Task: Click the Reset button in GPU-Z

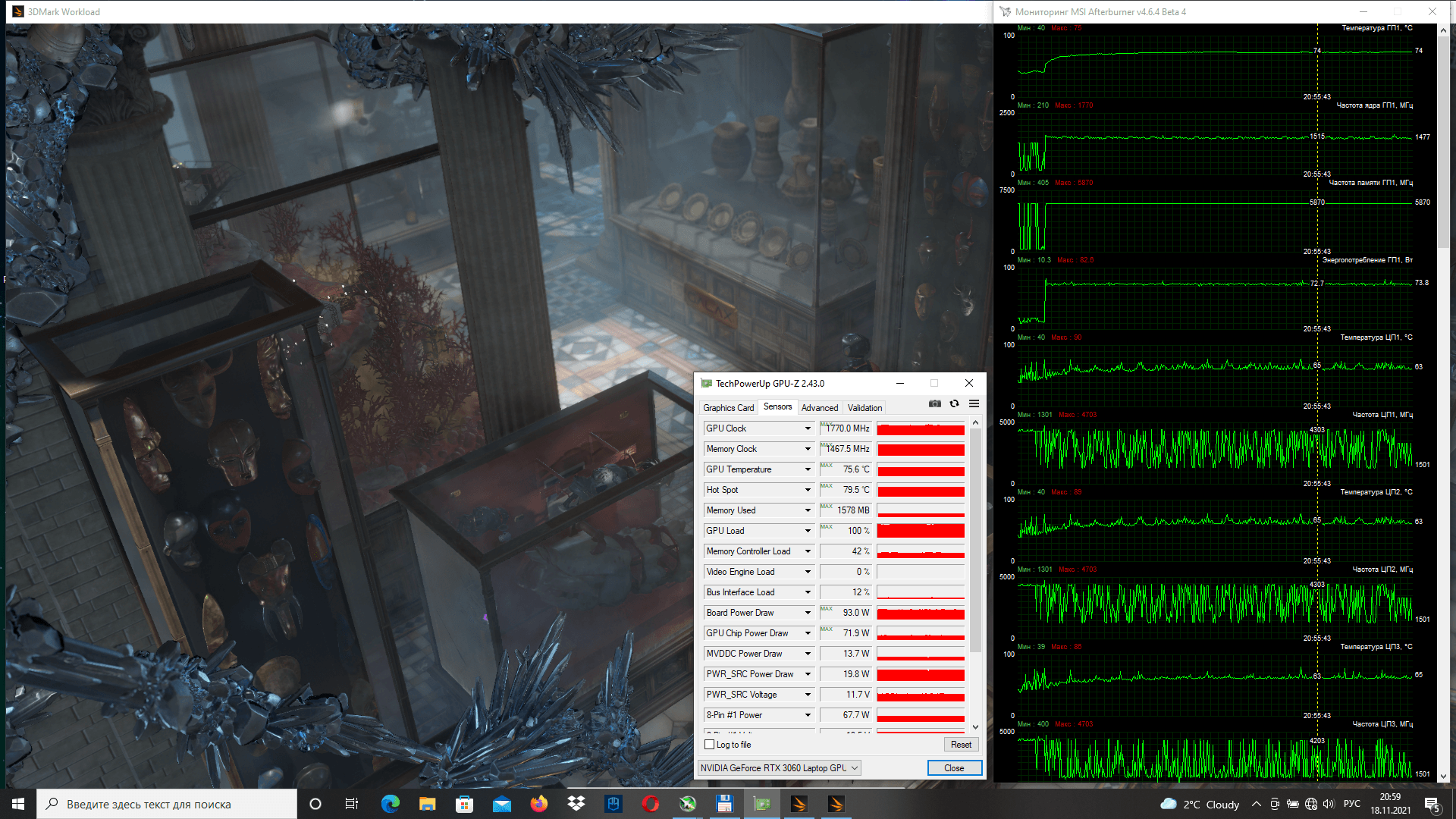Action: pyautogui.click(x=961, y=745)
